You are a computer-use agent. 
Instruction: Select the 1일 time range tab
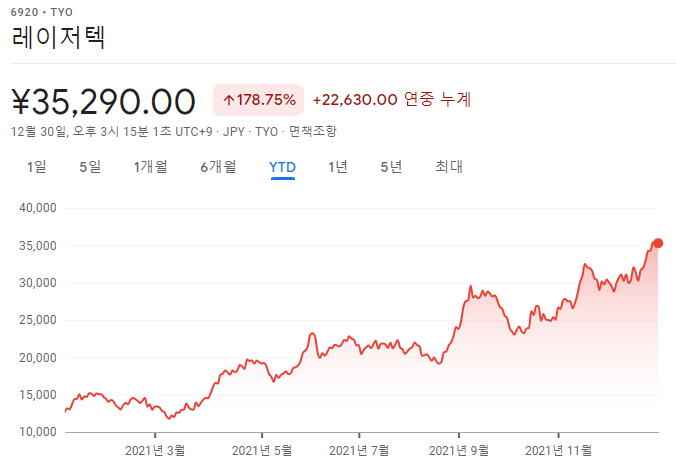click(37, 167)
